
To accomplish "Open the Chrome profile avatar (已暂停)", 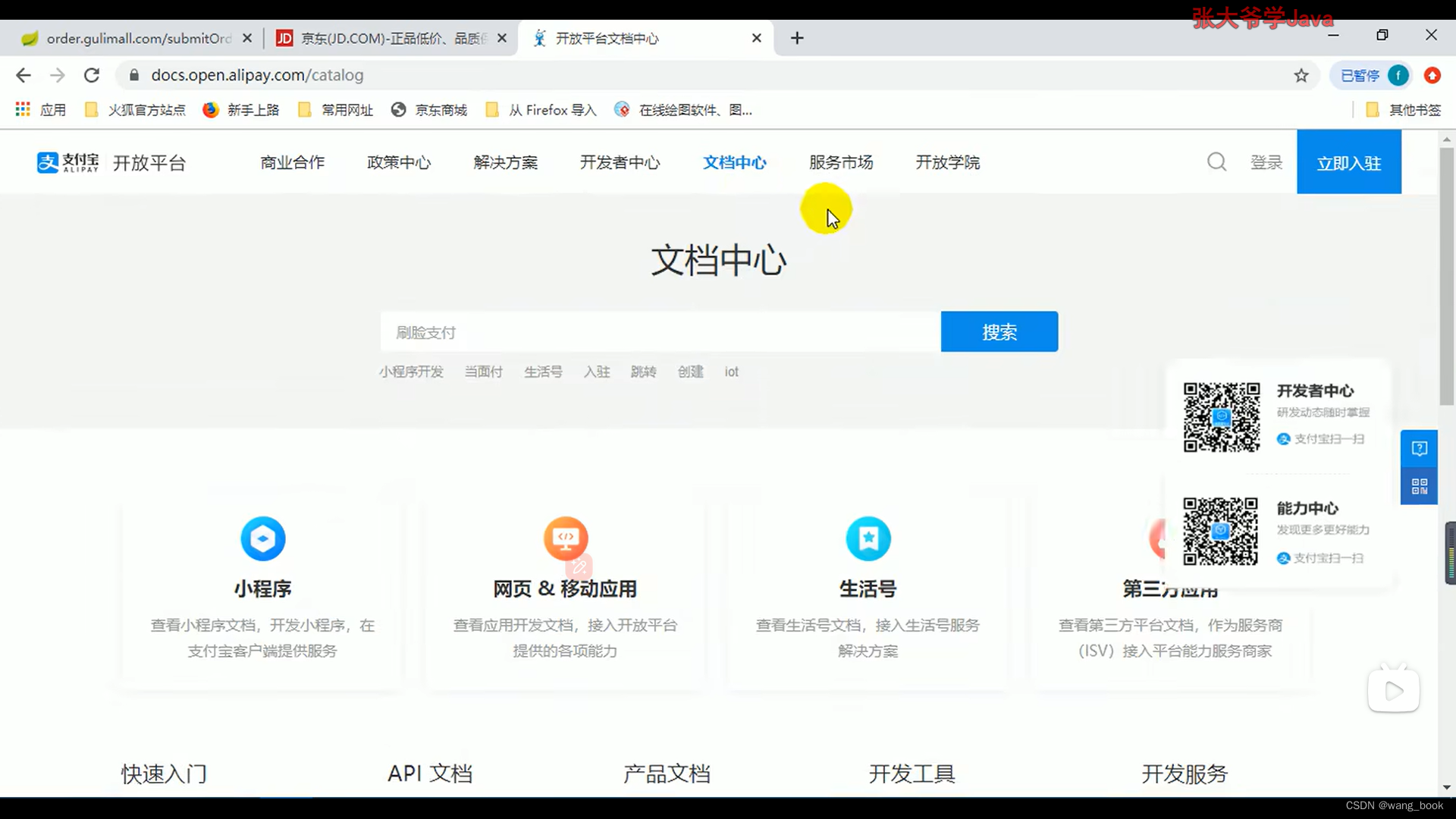I will pos(1398,75).
